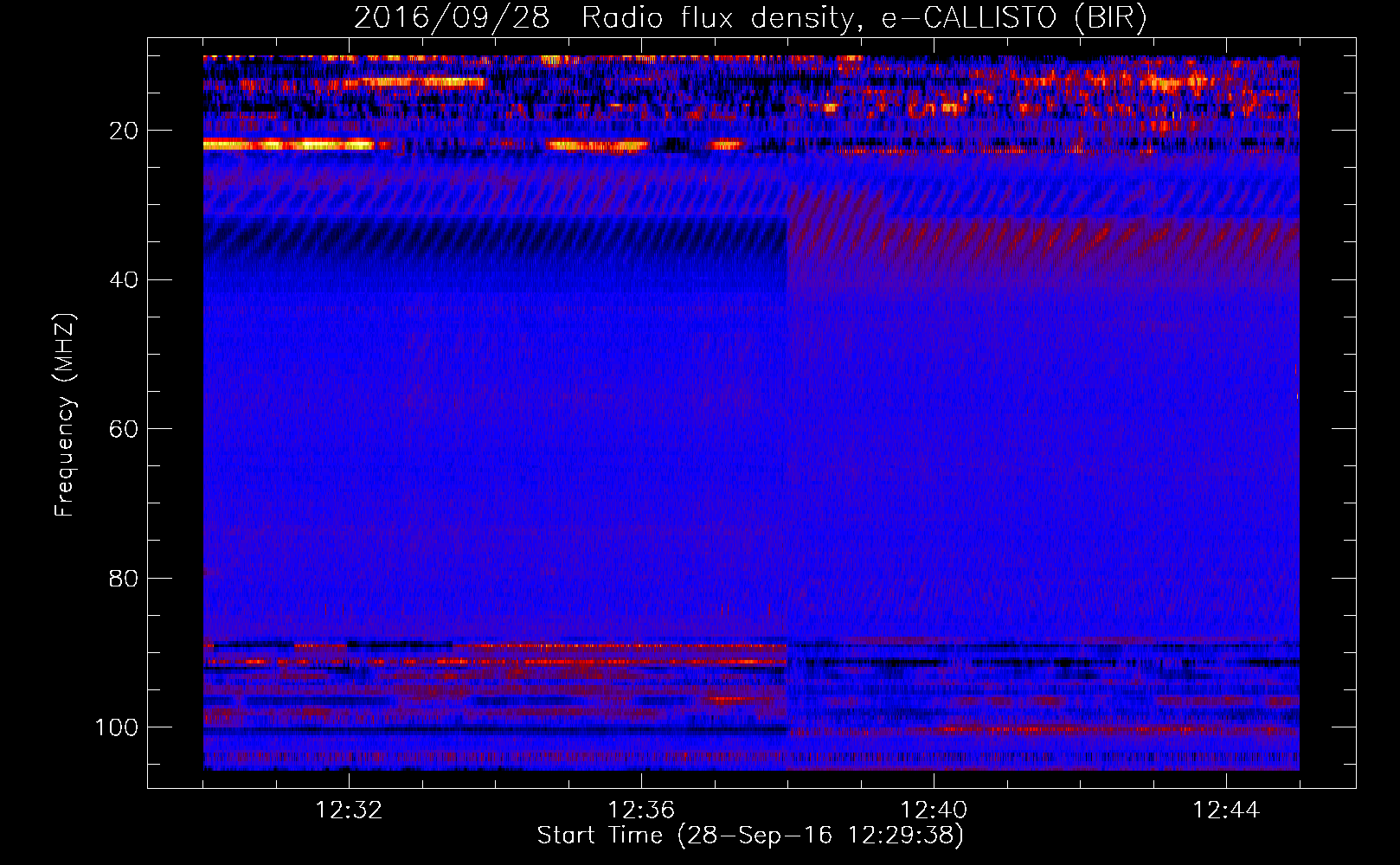Viewport: 1400px width, 865px height.
Task: Click the "Start Time (28-Sep-16 12:29:38)" label
Action: pyautogui.click(x=750, y=836)
